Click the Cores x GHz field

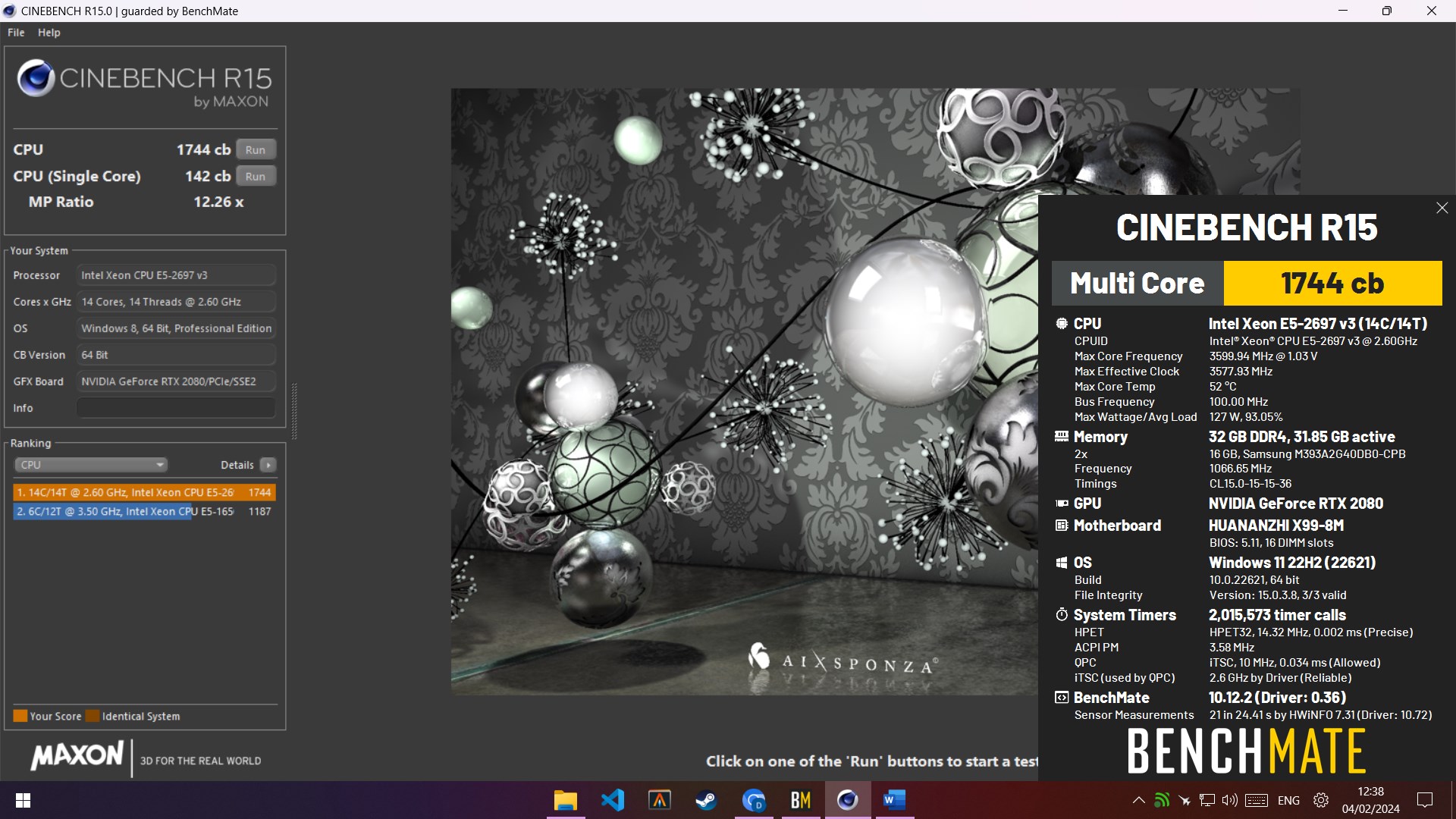176,302
